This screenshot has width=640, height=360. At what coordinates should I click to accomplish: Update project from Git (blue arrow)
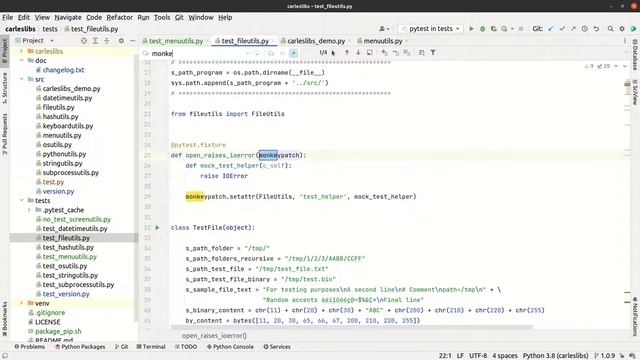(x=551, y=29)
